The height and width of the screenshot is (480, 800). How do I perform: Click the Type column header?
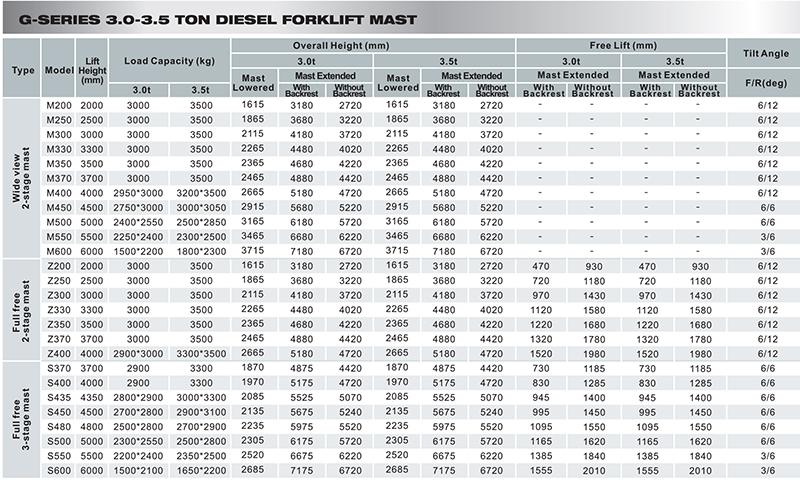click(x=22, y=70)
